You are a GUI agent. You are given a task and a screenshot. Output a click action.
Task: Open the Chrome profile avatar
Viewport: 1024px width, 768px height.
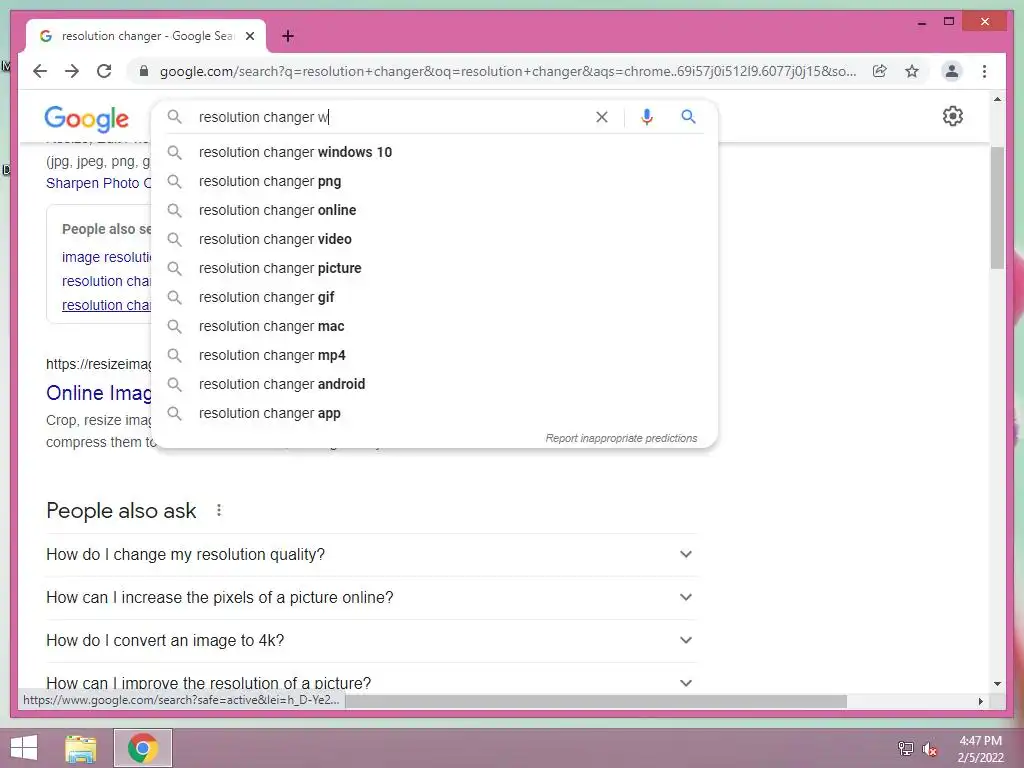[952, 71]
